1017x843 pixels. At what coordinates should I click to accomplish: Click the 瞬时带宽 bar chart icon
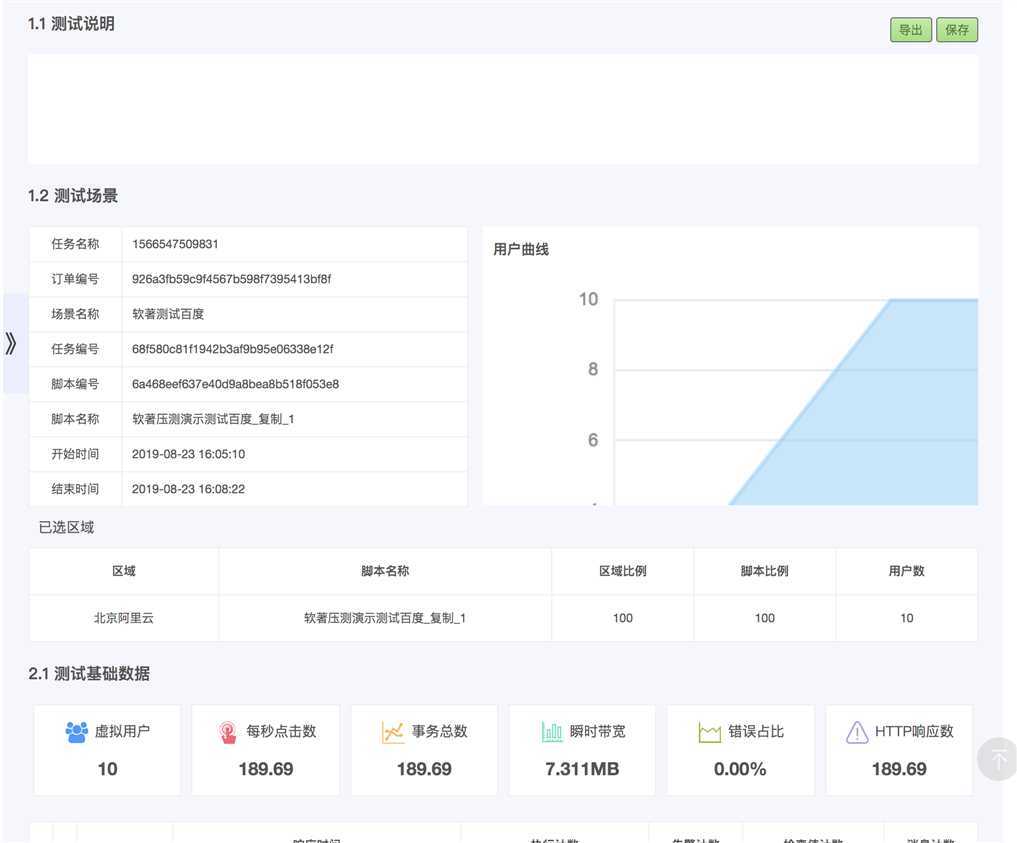tap(551, 732)
